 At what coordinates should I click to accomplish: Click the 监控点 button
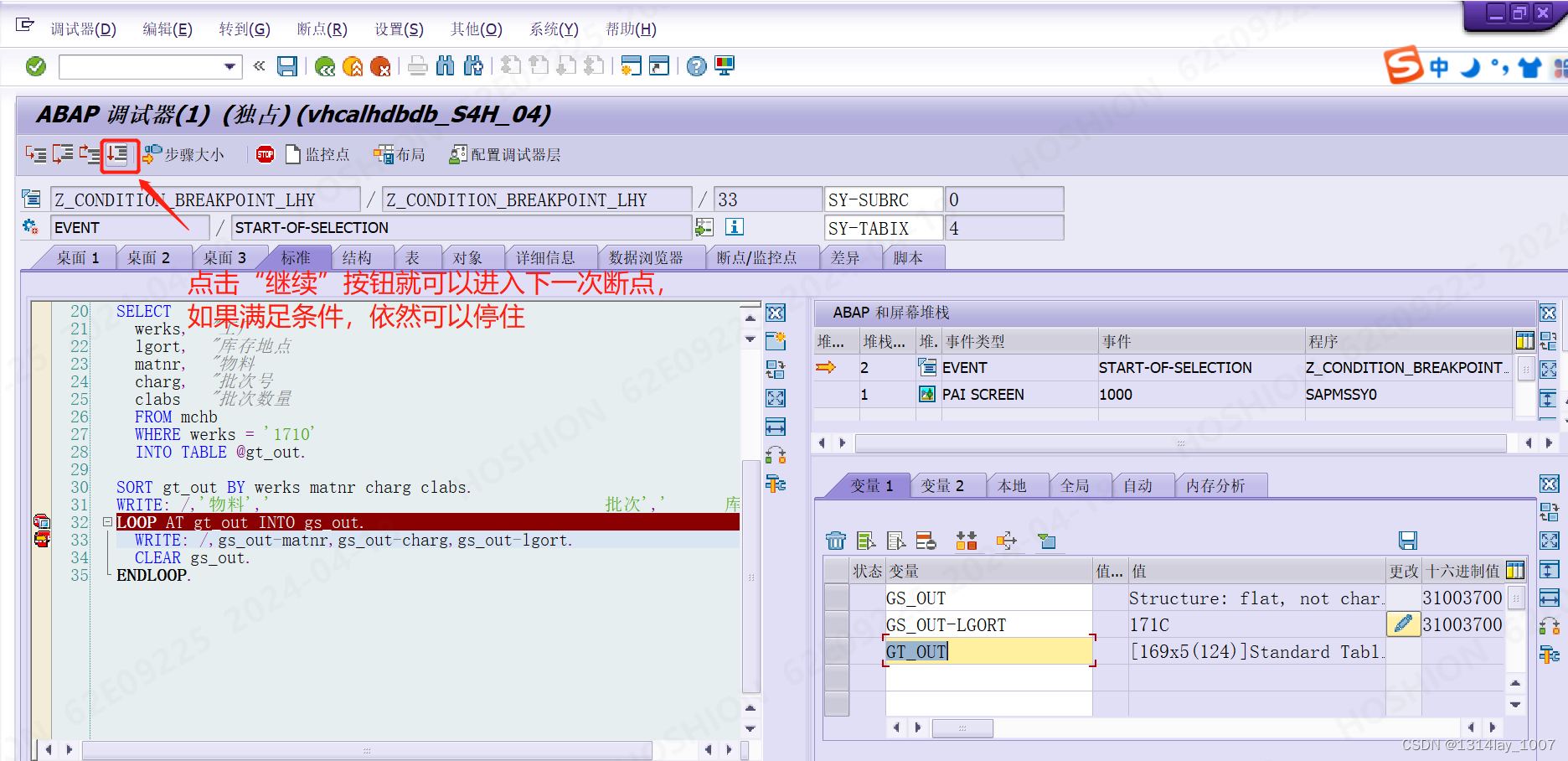pos(317,154)
